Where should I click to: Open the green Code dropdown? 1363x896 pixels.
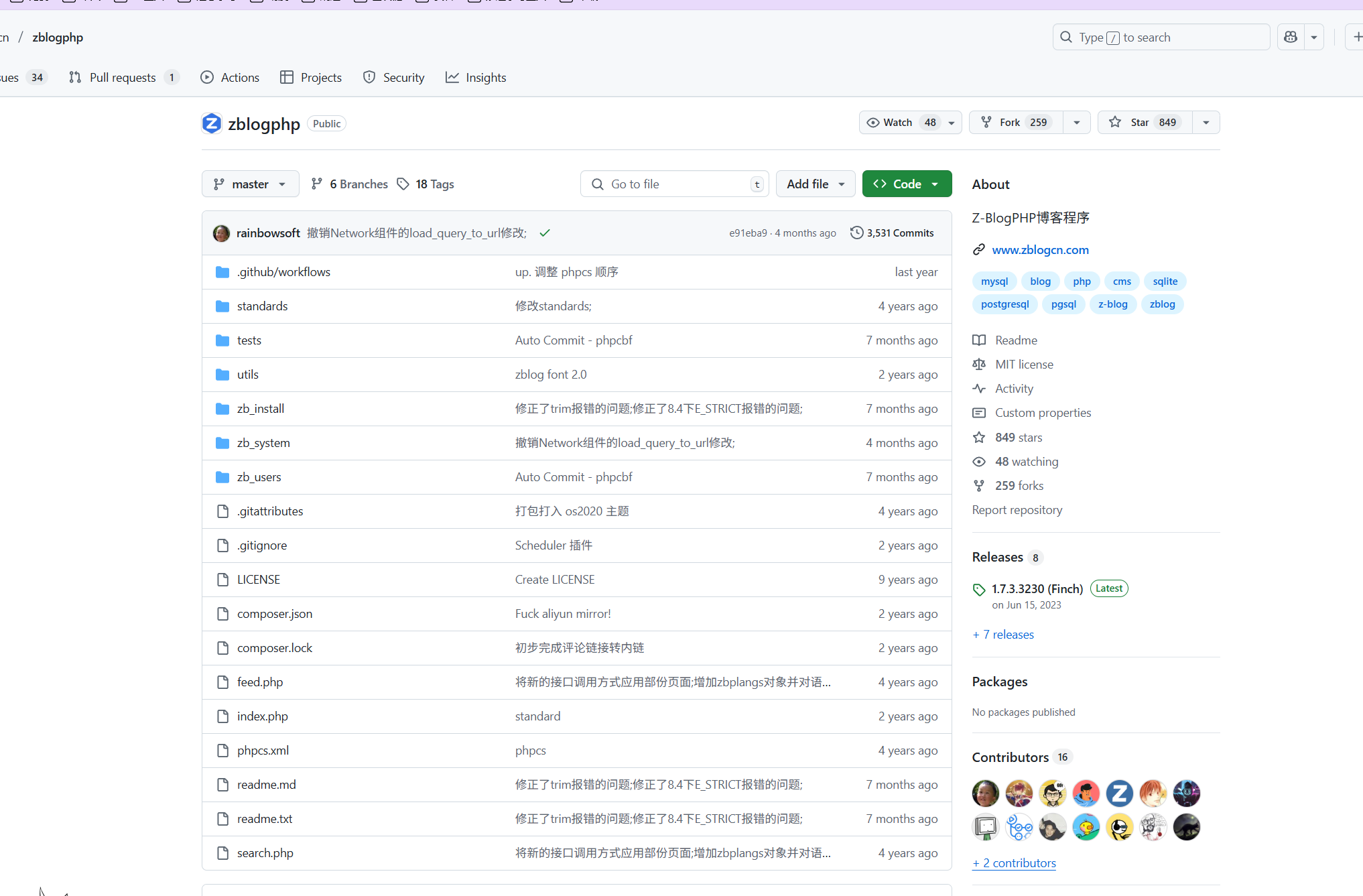pyautogui.click(x=907, y=184)
